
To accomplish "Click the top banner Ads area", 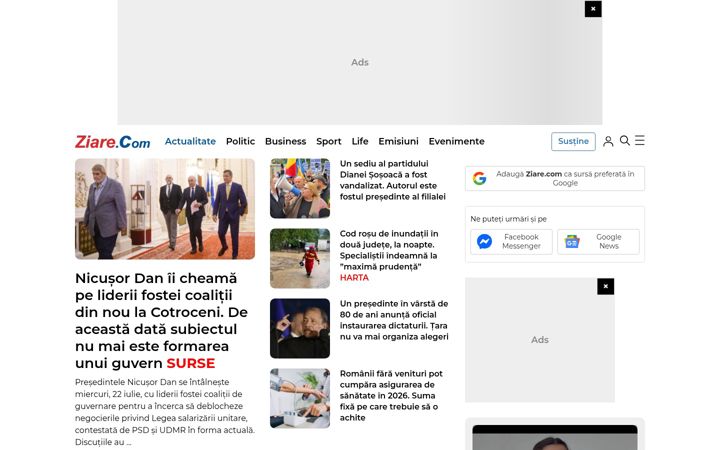I will (360, 62).
